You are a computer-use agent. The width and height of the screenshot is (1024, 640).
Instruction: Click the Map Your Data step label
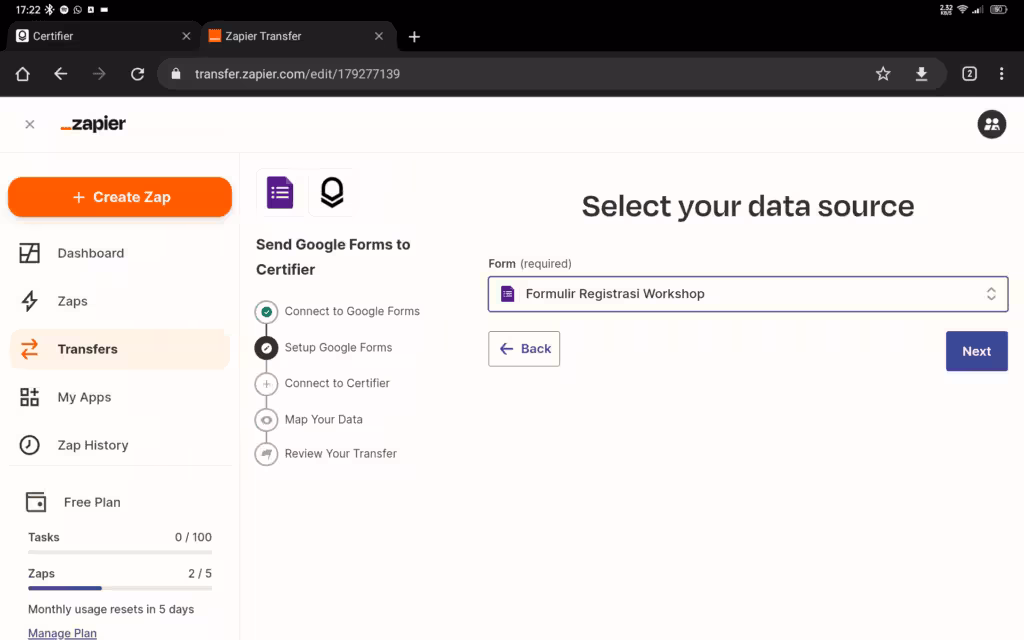323,419
